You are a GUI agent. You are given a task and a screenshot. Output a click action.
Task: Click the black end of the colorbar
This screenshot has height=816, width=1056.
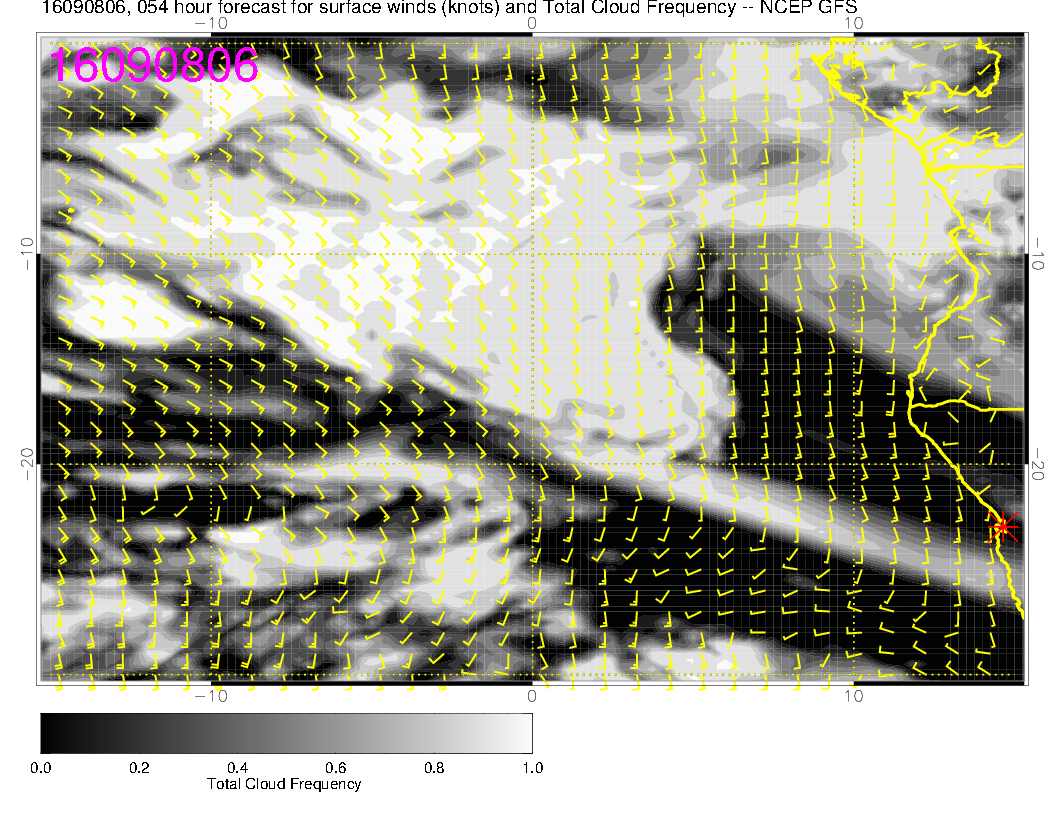click(x=50, y=732)
